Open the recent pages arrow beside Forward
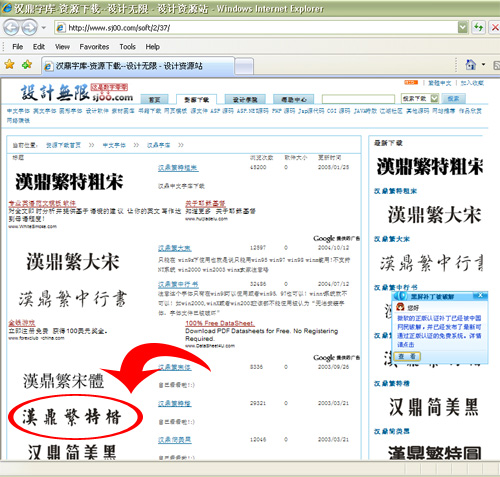500x477 pixels. tap(44, 28)
